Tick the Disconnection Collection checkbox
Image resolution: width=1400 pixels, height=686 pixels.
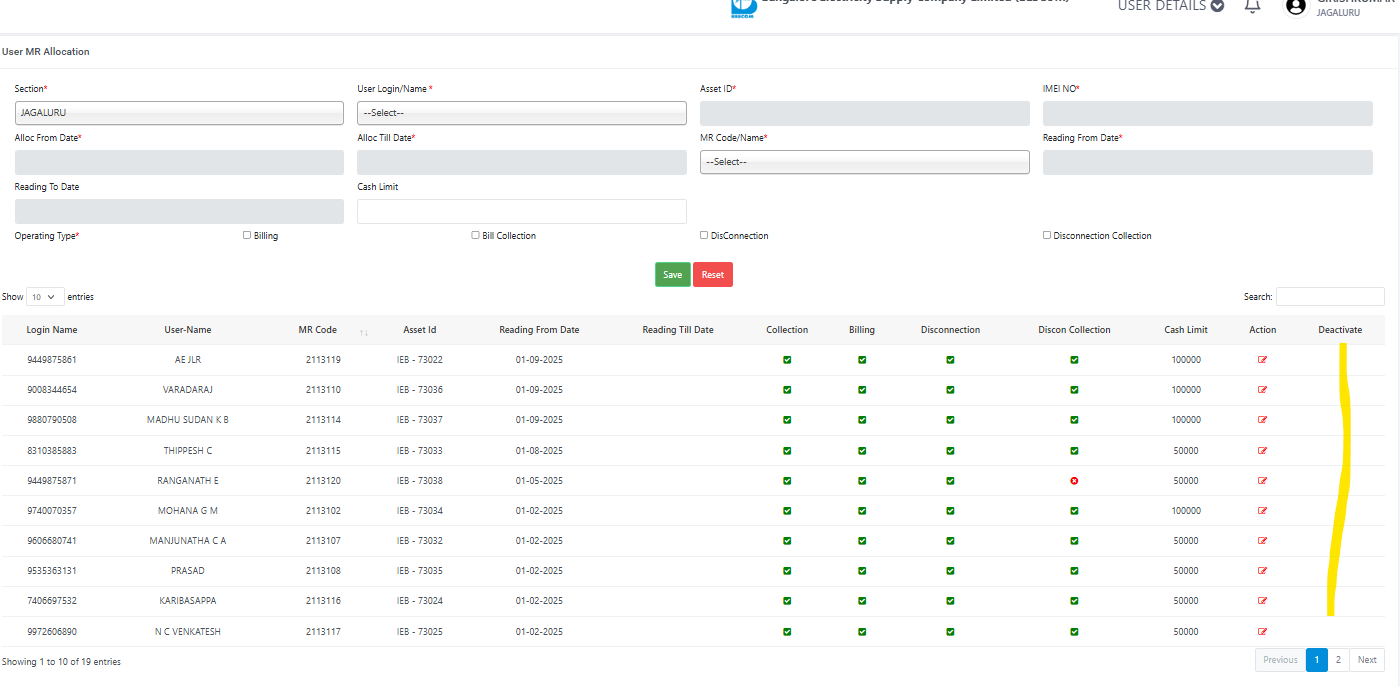pos(1047,235)
